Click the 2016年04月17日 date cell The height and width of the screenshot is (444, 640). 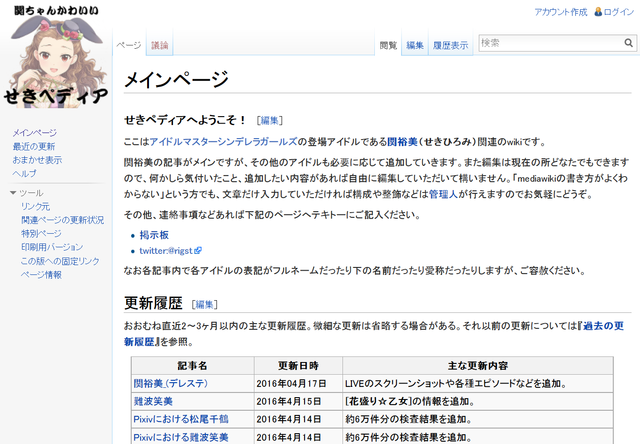click(298, 384)
